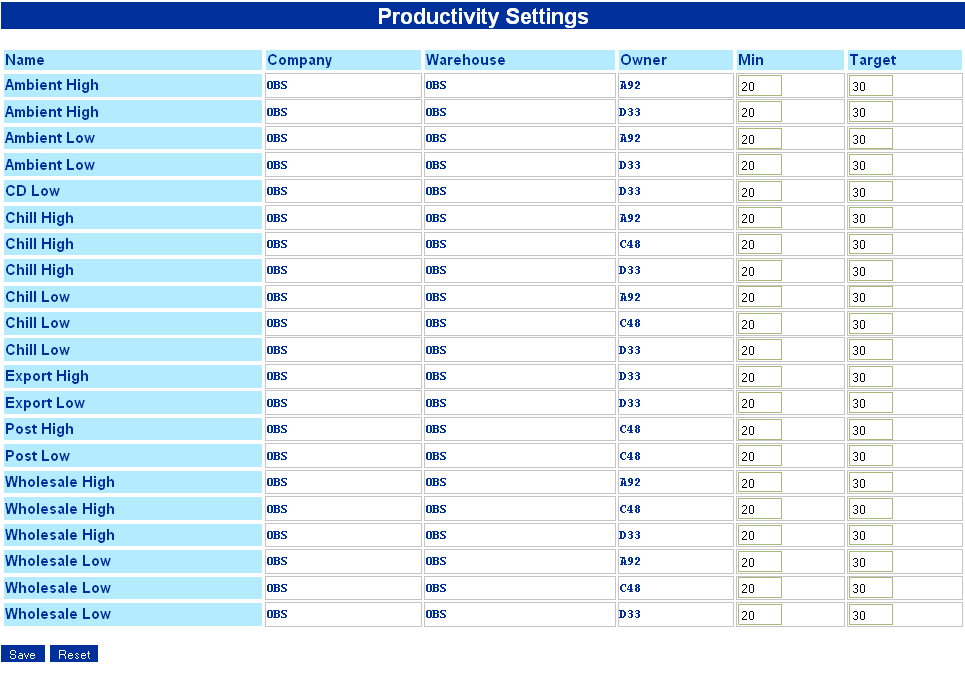Select the Post Low name cell
Viewport: 965px width, 676px height.
pyautogui.click(x=133, y=456)
